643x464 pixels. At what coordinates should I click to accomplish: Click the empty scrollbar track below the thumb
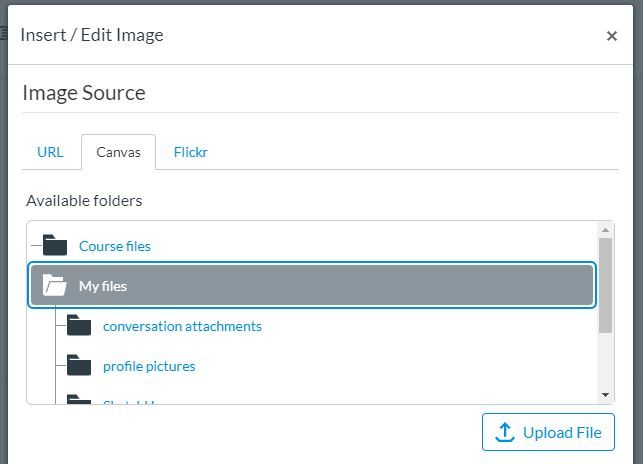coord(605,361)
